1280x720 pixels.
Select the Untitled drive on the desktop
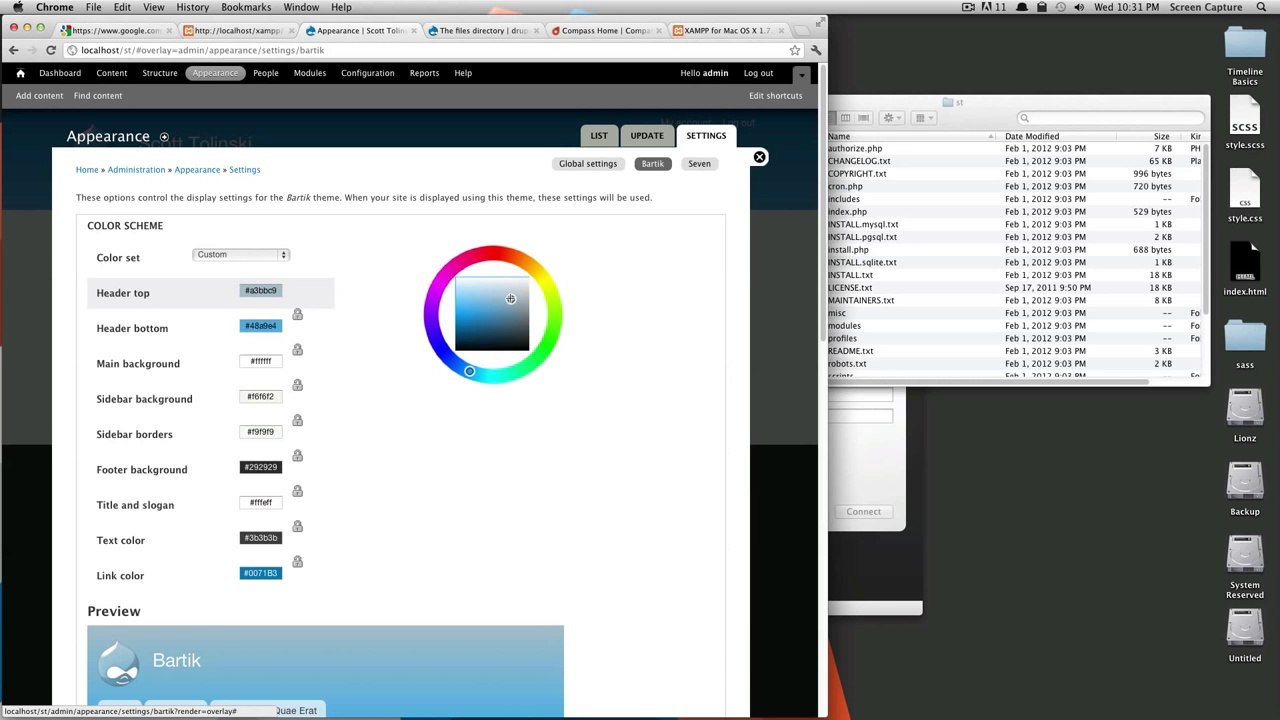click(x=1245, y=630)
